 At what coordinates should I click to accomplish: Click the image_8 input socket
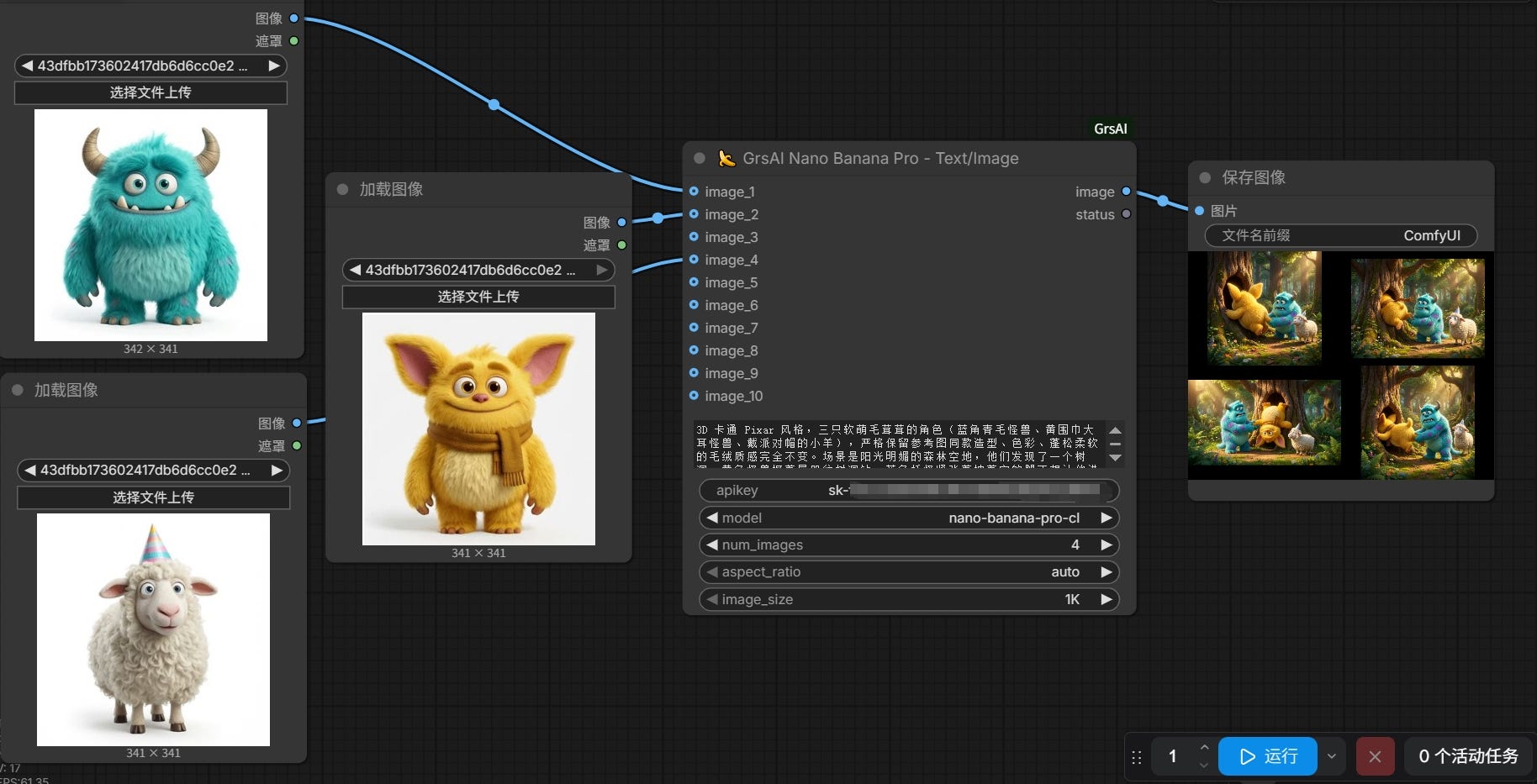[694, 350]
